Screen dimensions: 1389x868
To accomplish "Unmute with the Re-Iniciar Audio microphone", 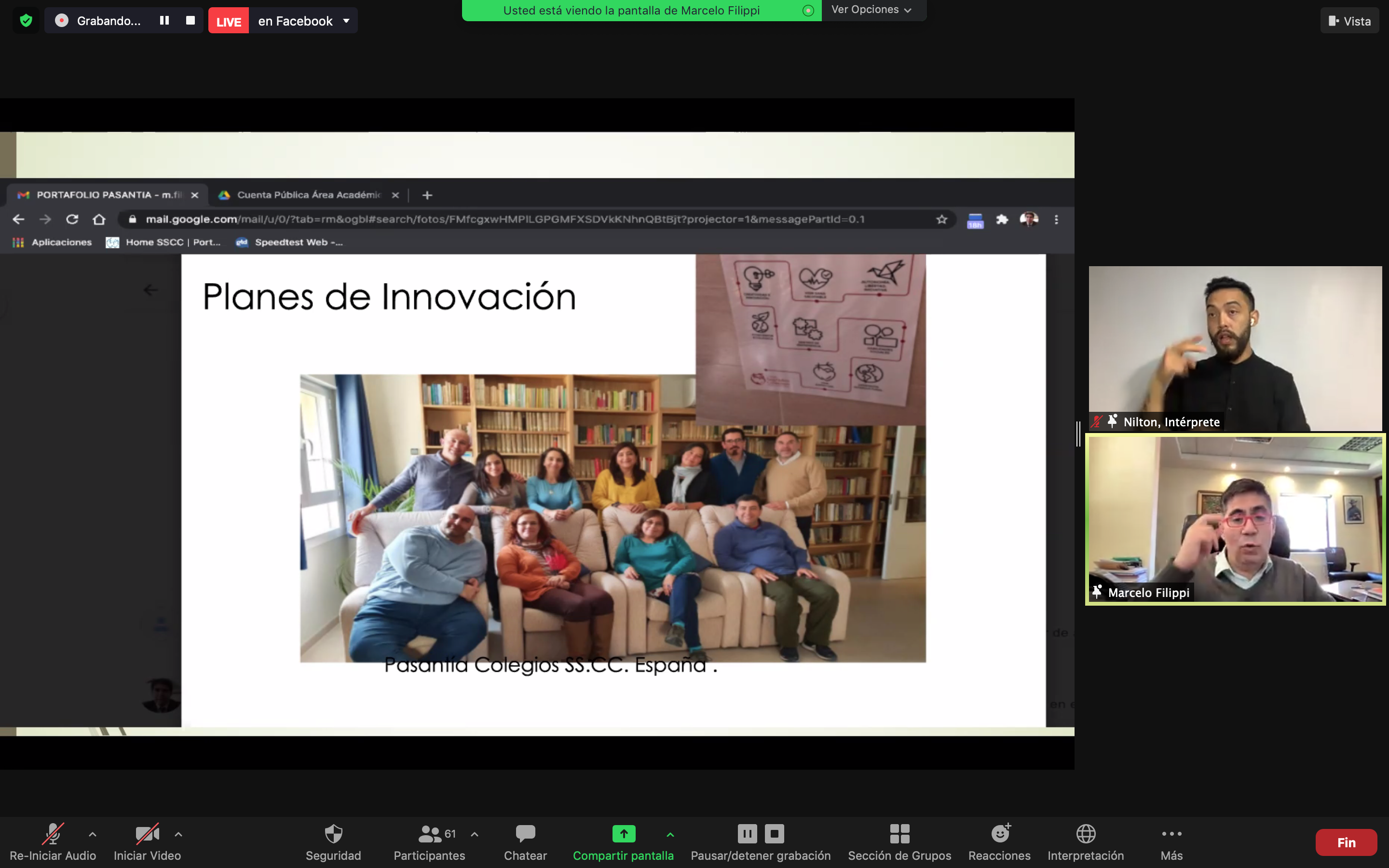I will click(52, 834).
